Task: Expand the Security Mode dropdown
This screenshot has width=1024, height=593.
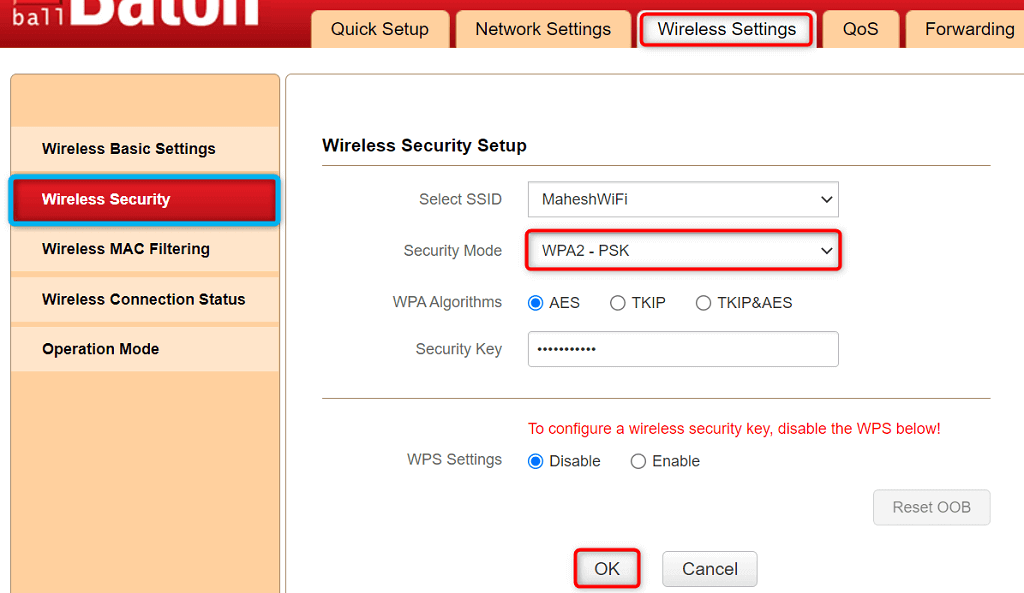Action: tap(683, 250)
